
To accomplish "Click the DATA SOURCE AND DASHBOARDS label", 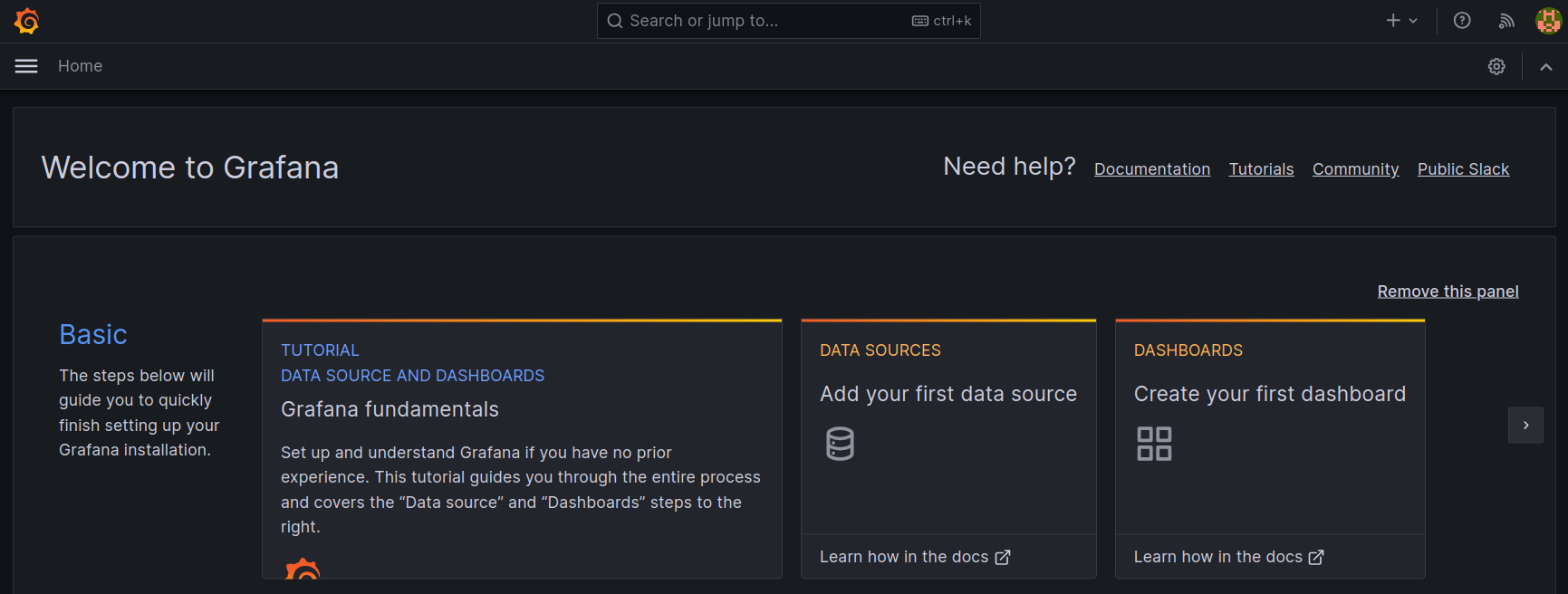I will point(412,376).
